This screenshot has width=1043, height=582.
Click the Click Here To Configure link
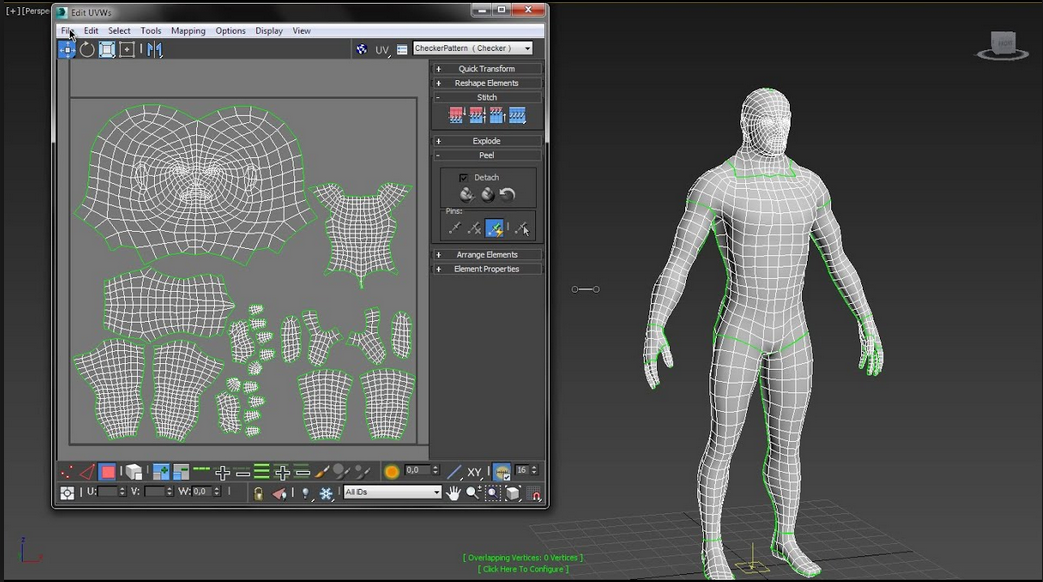pyautogui.click(x=524, y=568)
